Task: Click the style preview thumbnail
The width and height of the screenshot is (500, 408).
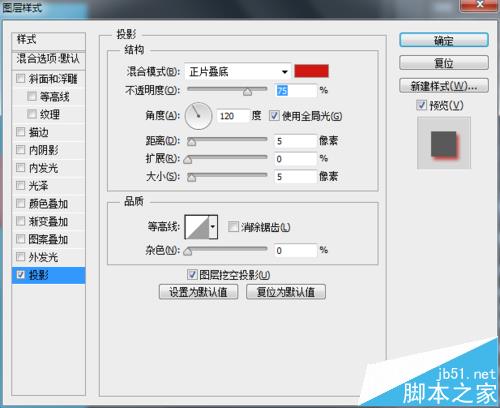Action: (x=444, y=143)
